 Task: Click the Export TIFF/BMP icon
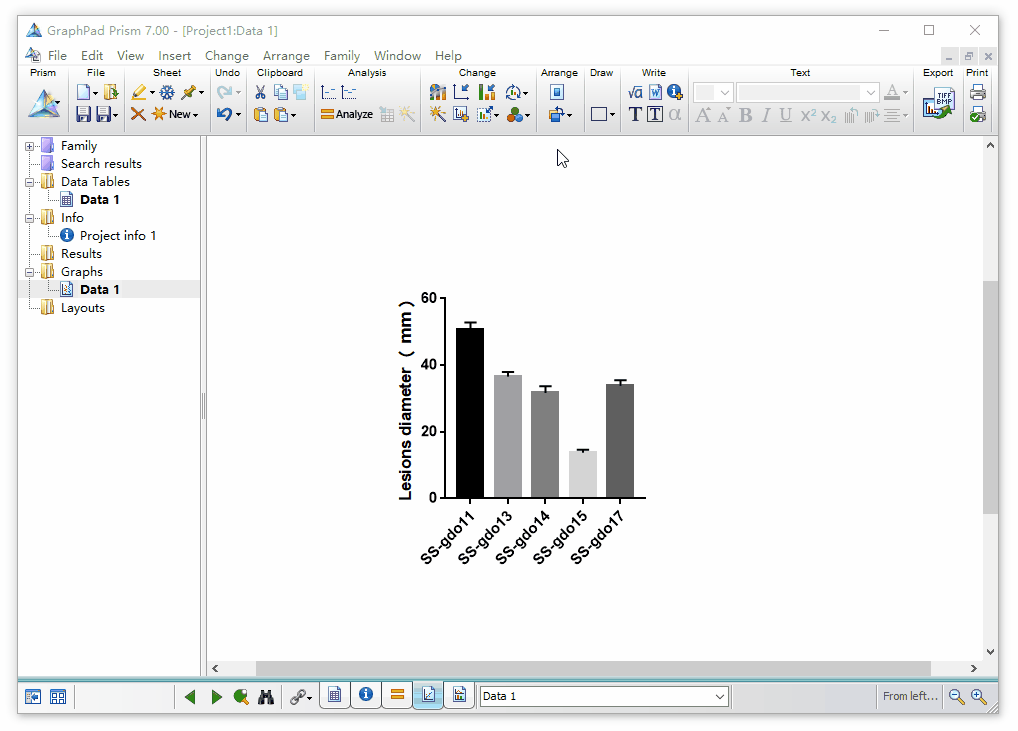click(x=938, y=104)
